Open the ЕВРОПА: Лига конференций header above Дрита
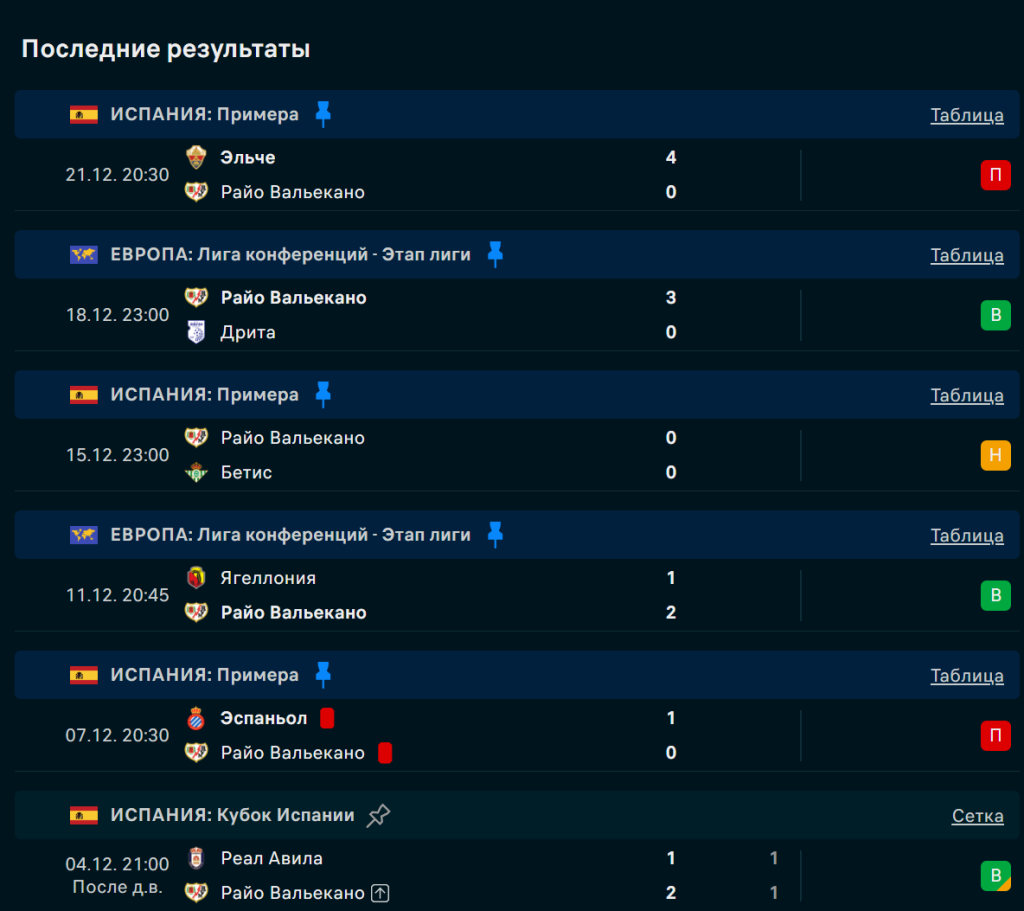Viewport: 1024px width, 911px height. [290, 255]
